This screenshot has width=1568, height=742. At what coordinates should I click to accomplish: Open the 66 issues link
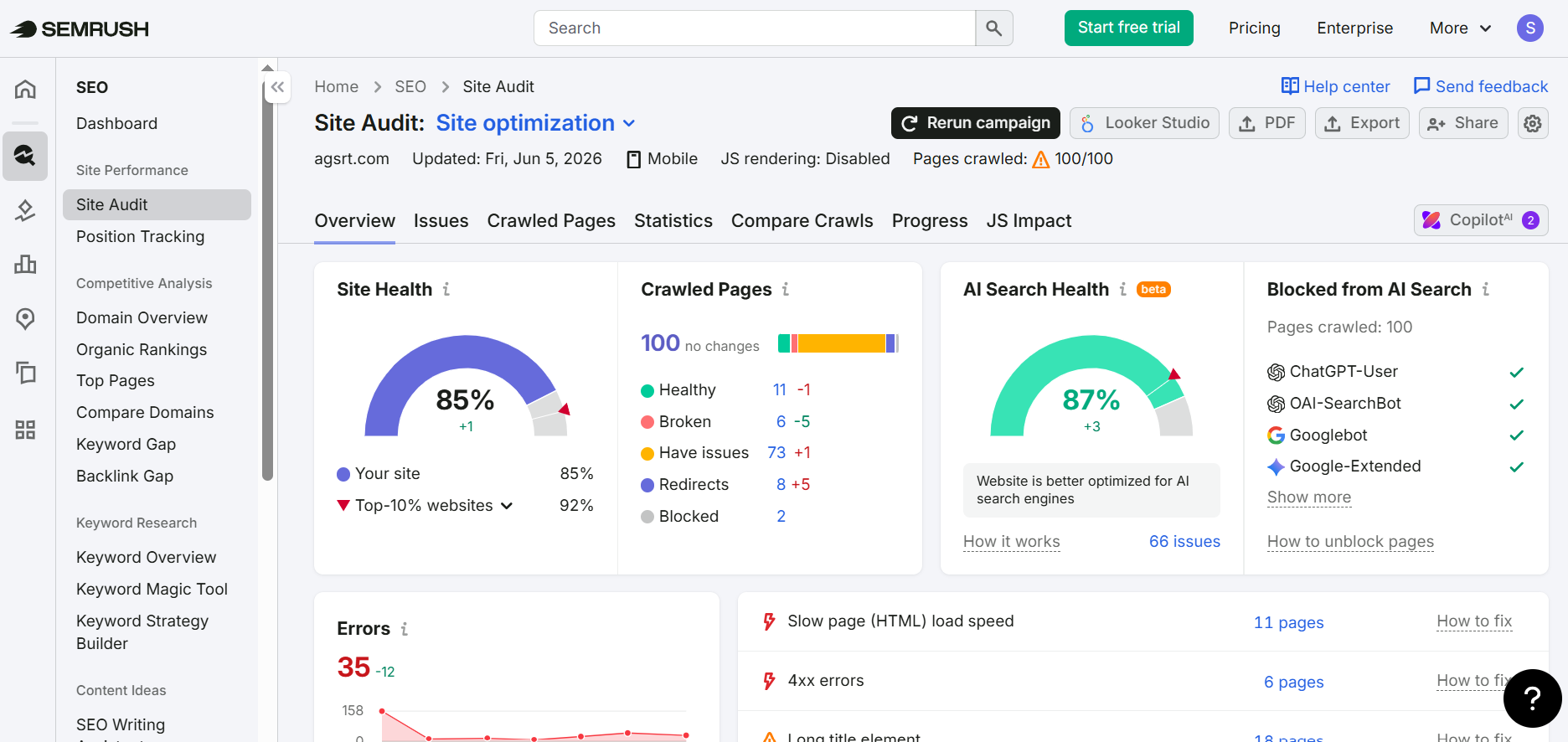[1184, 542]
